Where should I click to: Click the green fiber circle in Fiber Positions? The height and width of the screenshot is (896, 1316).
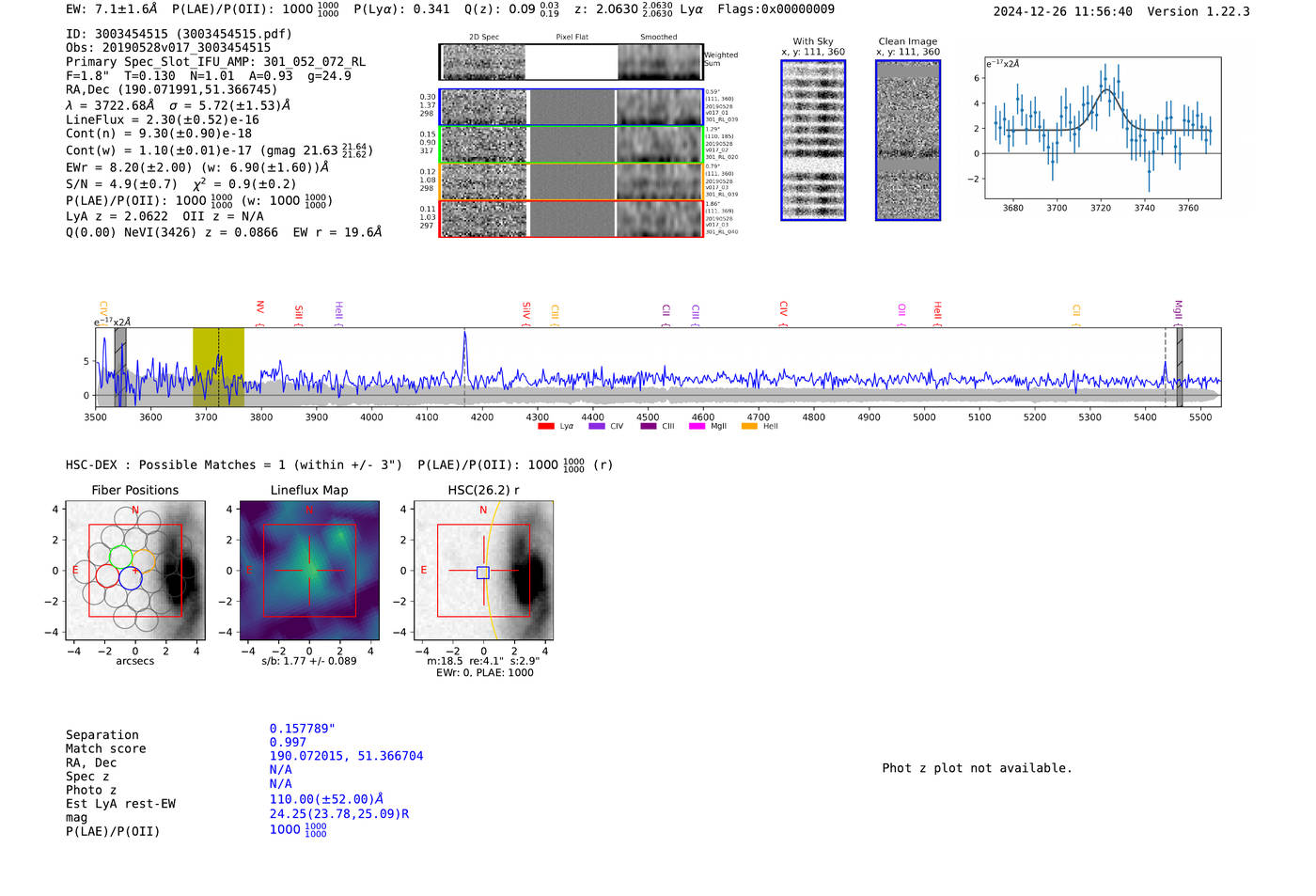pyautogui.click(x=121, y=556)
